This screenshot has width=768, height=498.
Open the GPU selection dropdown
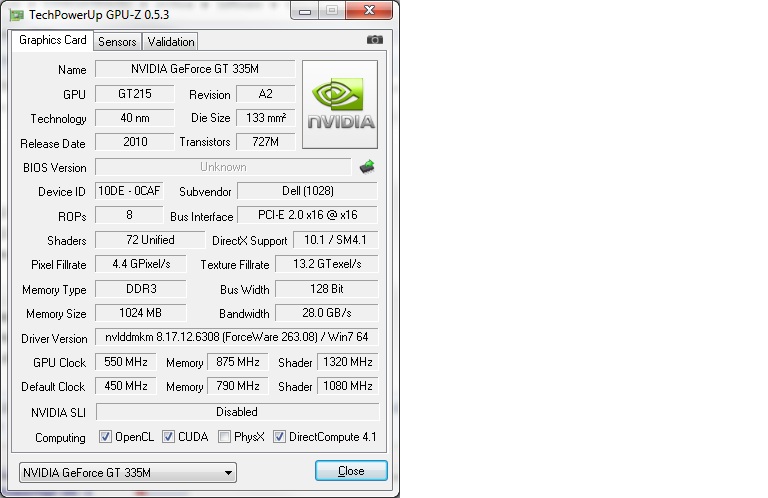coord(128,473)
